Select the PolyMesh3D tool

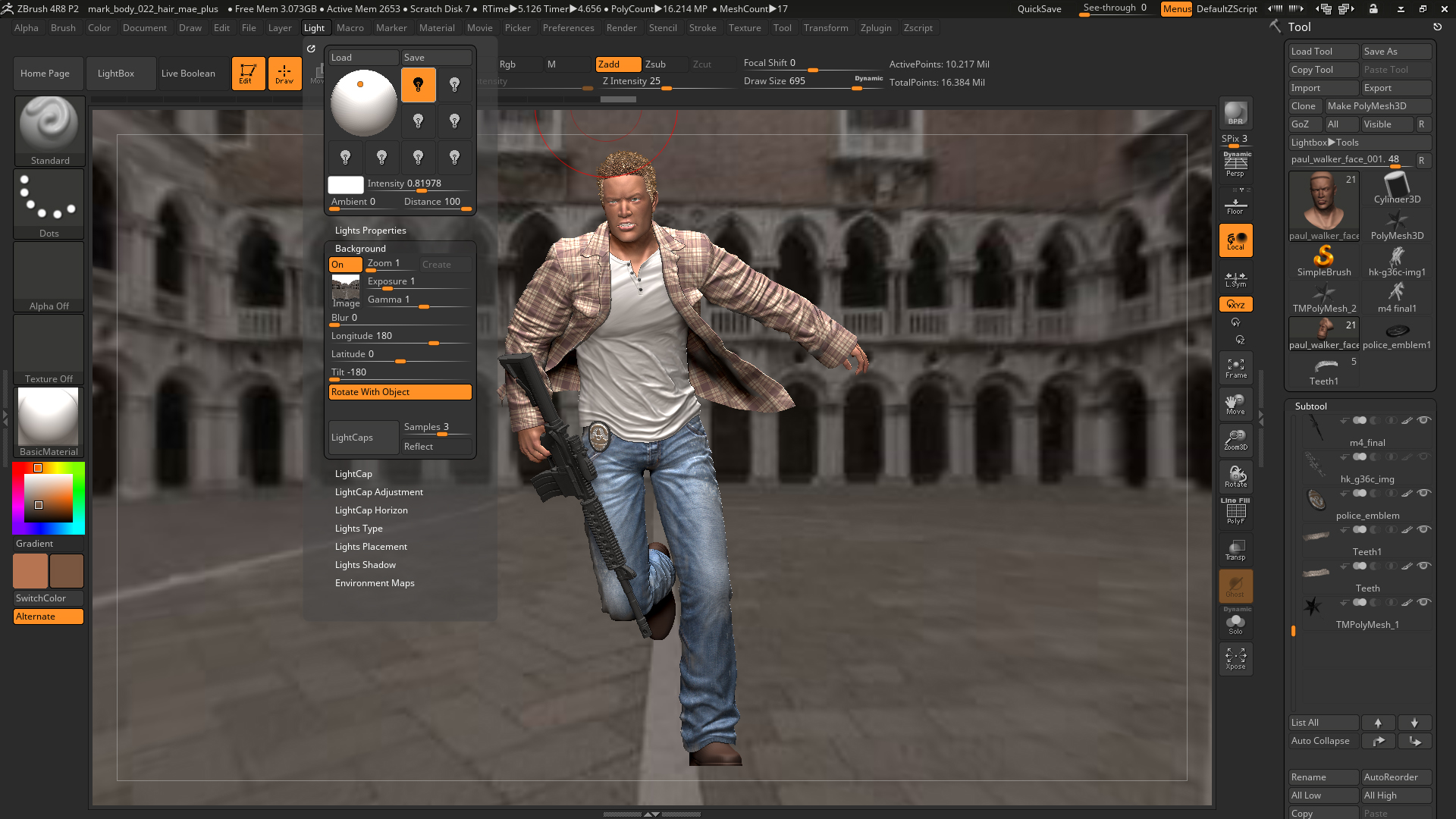point(1397,224)
